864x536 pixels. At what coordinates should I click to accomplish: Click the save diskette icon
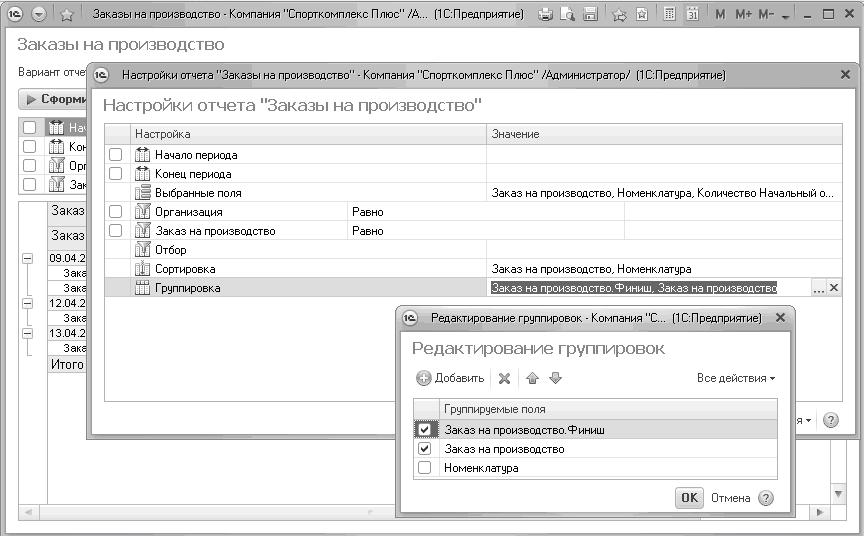pyautogui.click(x=590, y=14)
